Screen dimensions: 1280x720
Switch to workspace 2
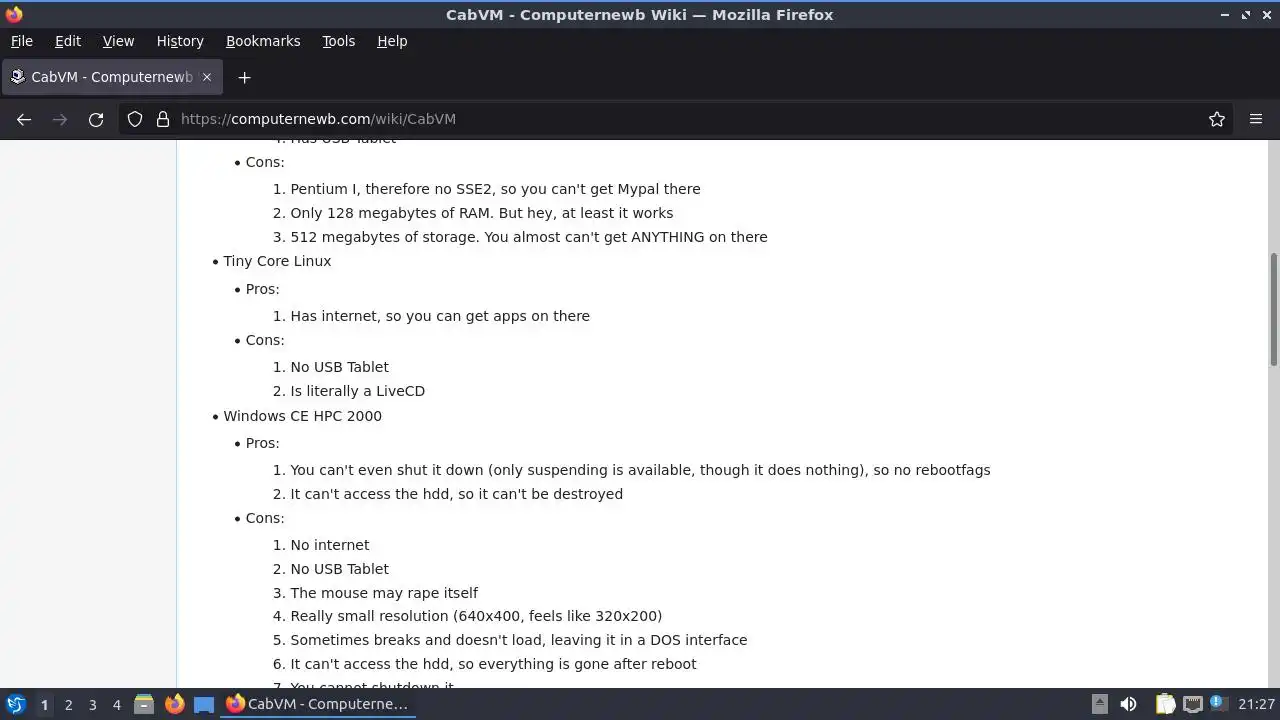pyautogui.click(x=68, y=704)
